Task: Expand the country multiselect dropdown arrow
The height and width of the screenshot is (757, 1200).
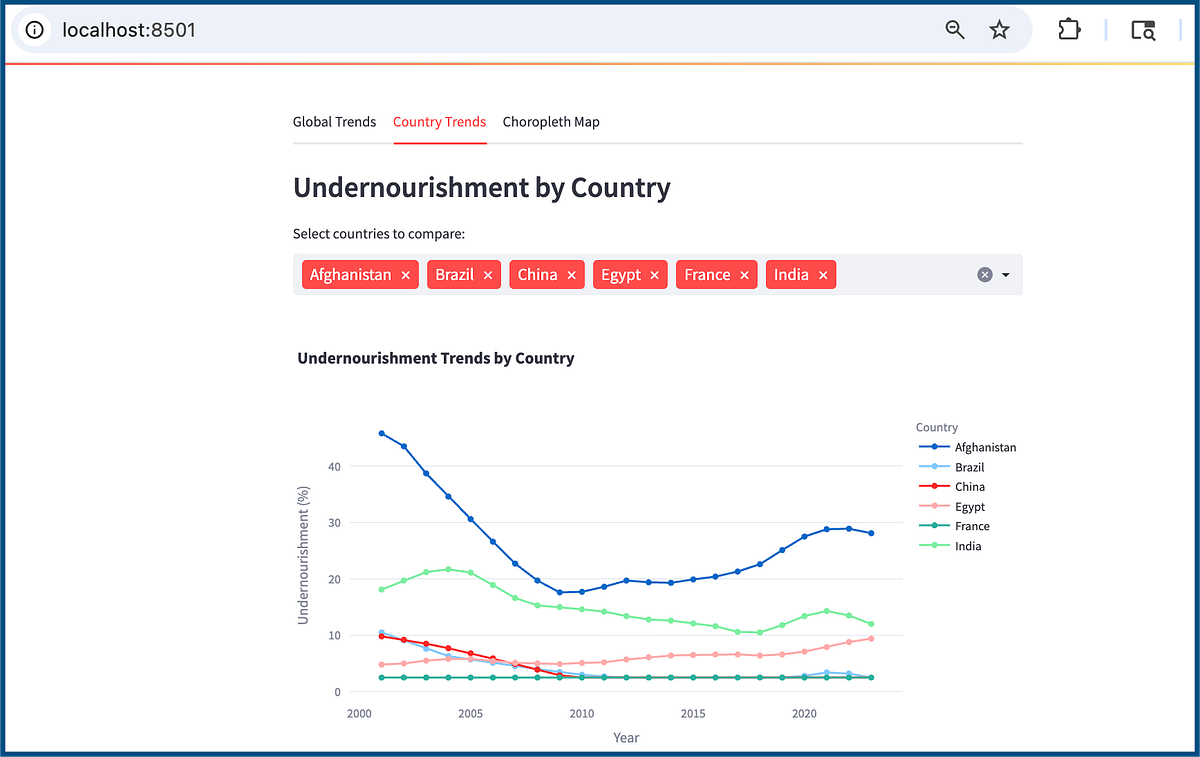Action: [1006, 275]
